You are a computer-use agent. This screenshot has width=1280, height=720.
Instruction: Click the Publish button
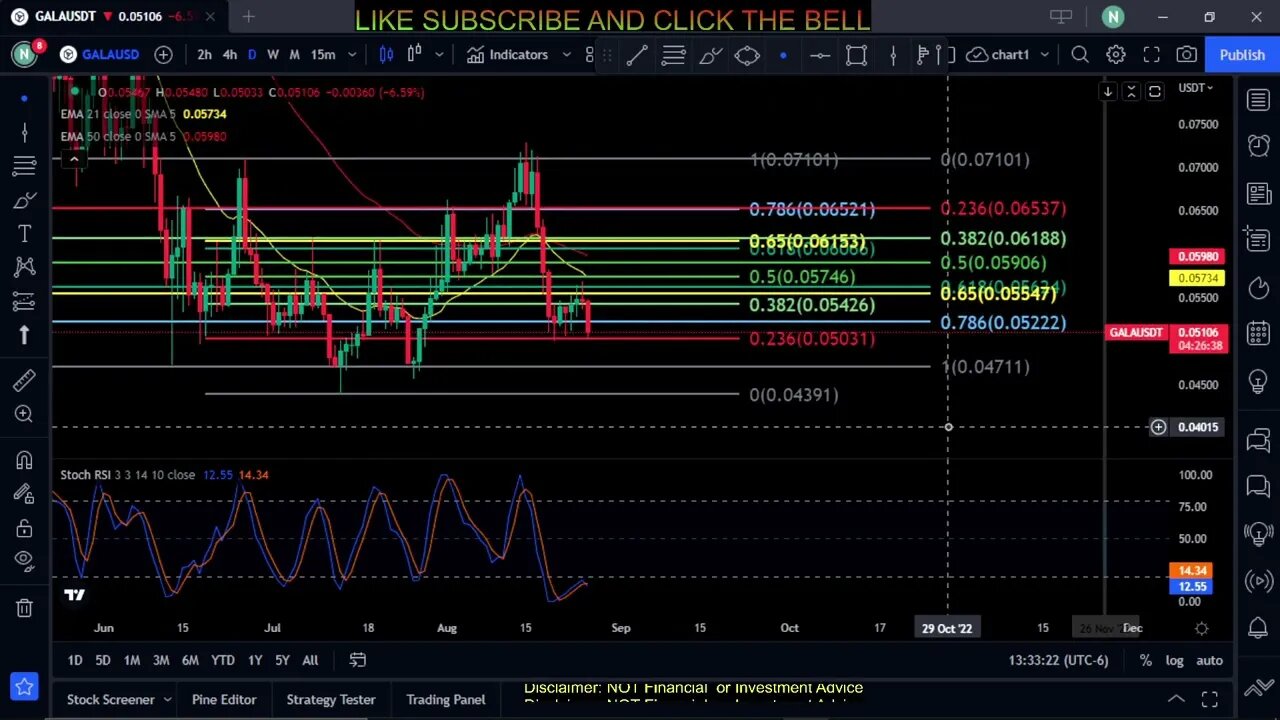coord(1242,55)
